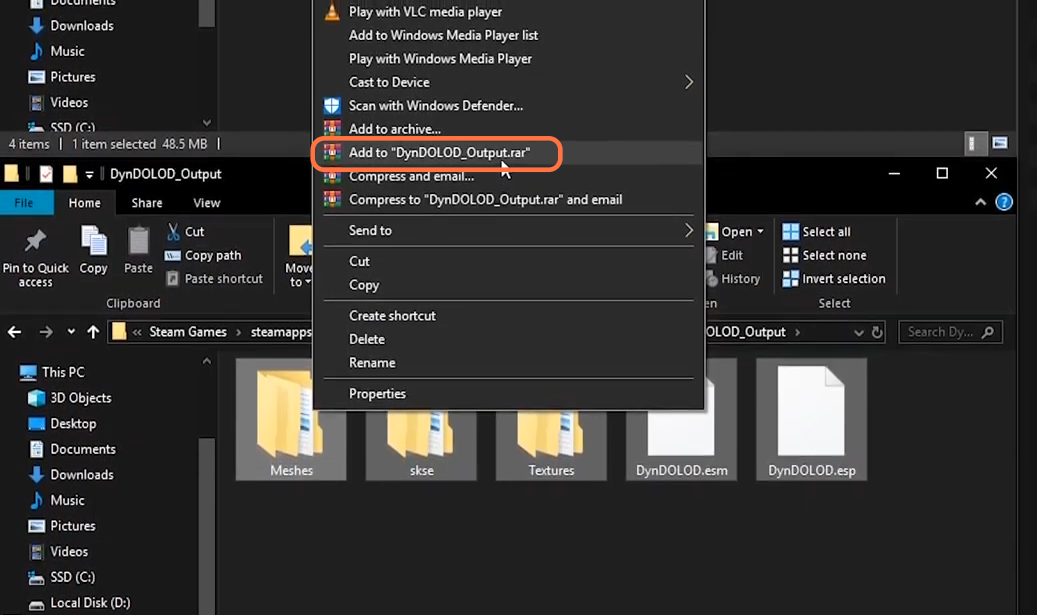Expand Cast to Device submenu arrow
This screenshot has width=1037, height=615.
coord(688,82)
